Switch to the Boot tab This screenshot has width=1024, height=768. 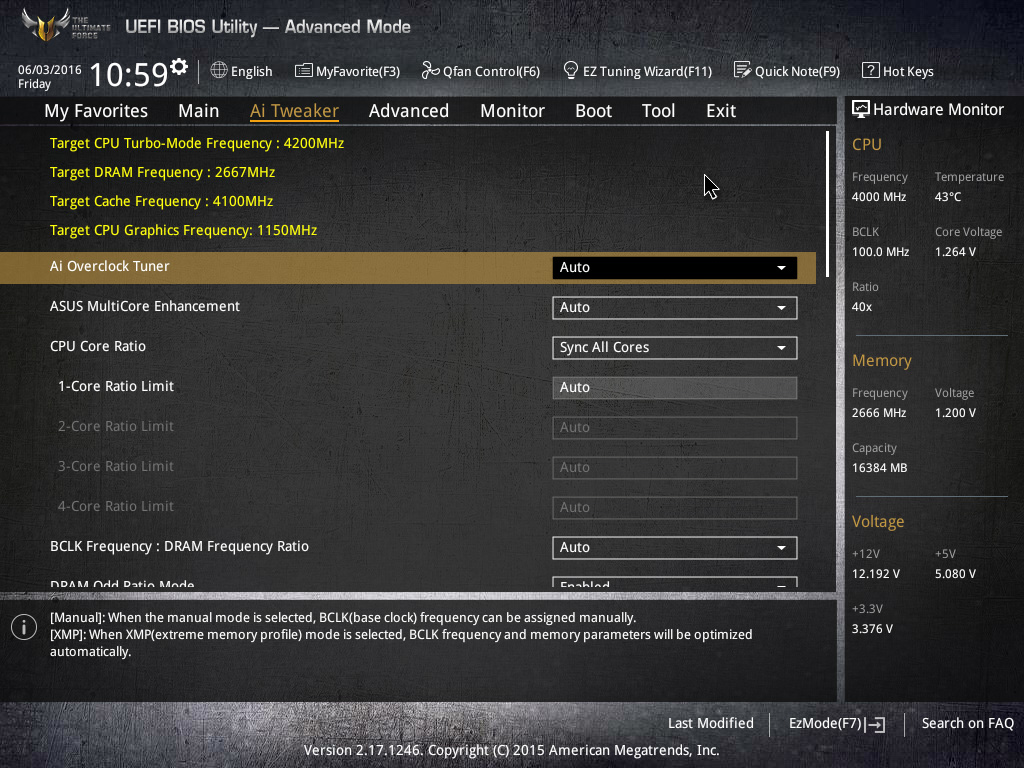(x=594, y=111)
